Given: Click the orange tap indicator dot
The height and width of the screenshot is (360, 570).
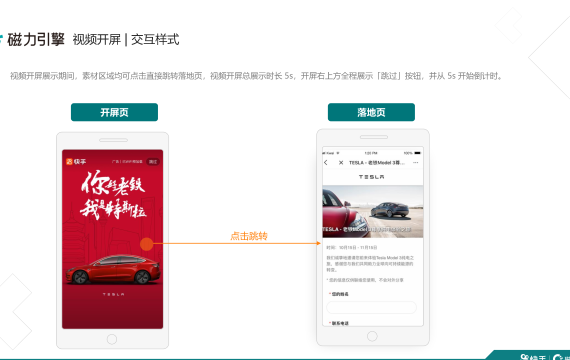Looking at the screenshot, I should (146, 244).
